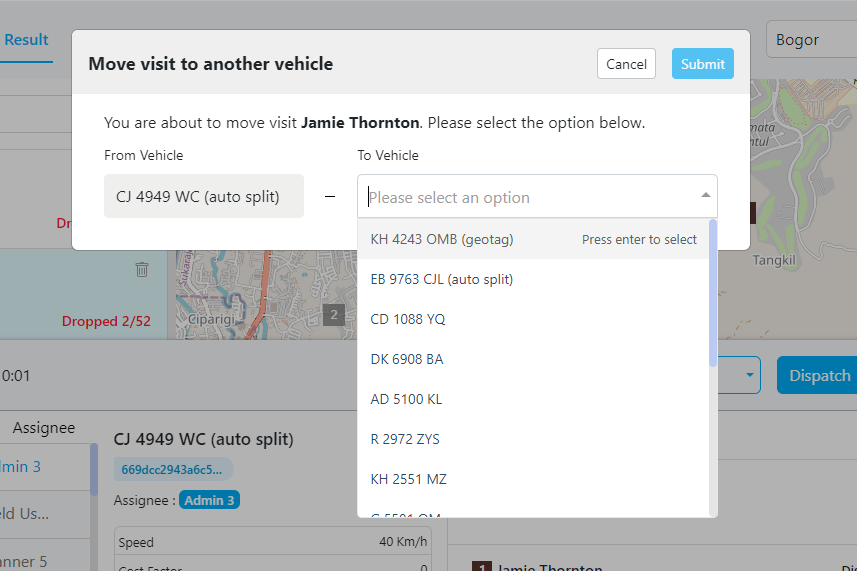The image size is (857, 571).
Task: Delete route using the trash icon
Action: click(142, 269)
